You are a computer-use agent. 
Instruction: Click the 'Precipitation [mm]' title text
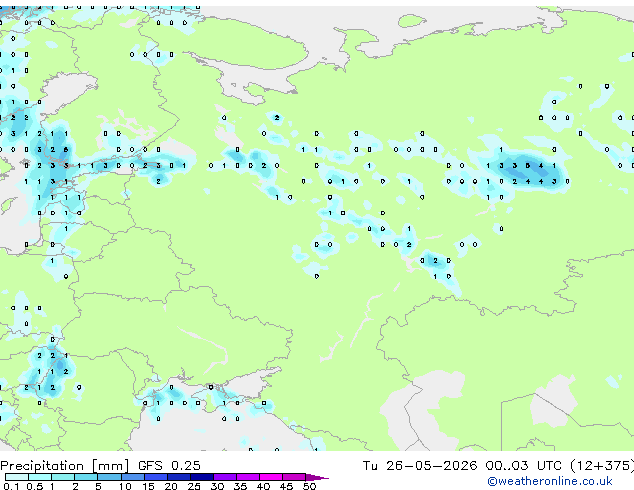[x=65, y=466]
